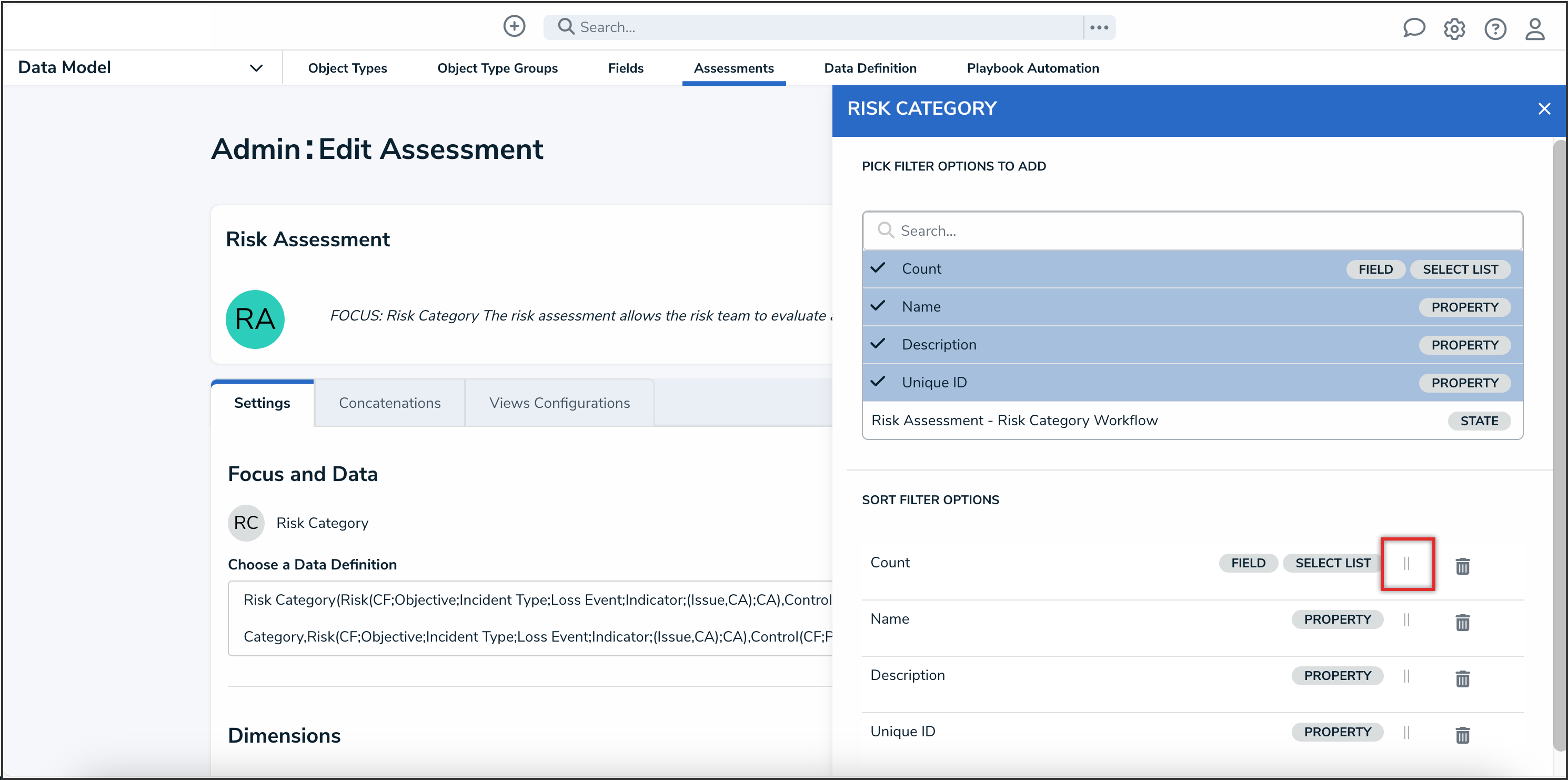Open the user profile icon

tap(1534, 28)
